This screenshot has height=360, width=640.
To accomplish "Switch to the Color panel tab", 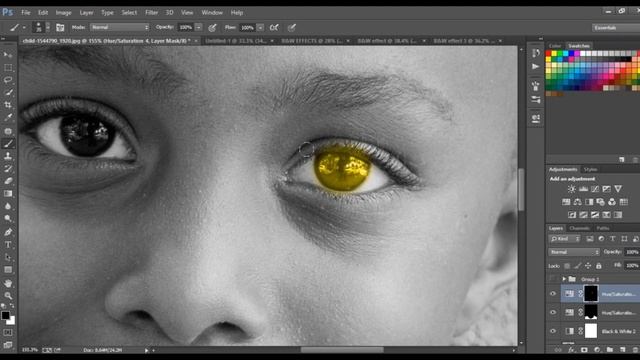I will tap(555, 46).
